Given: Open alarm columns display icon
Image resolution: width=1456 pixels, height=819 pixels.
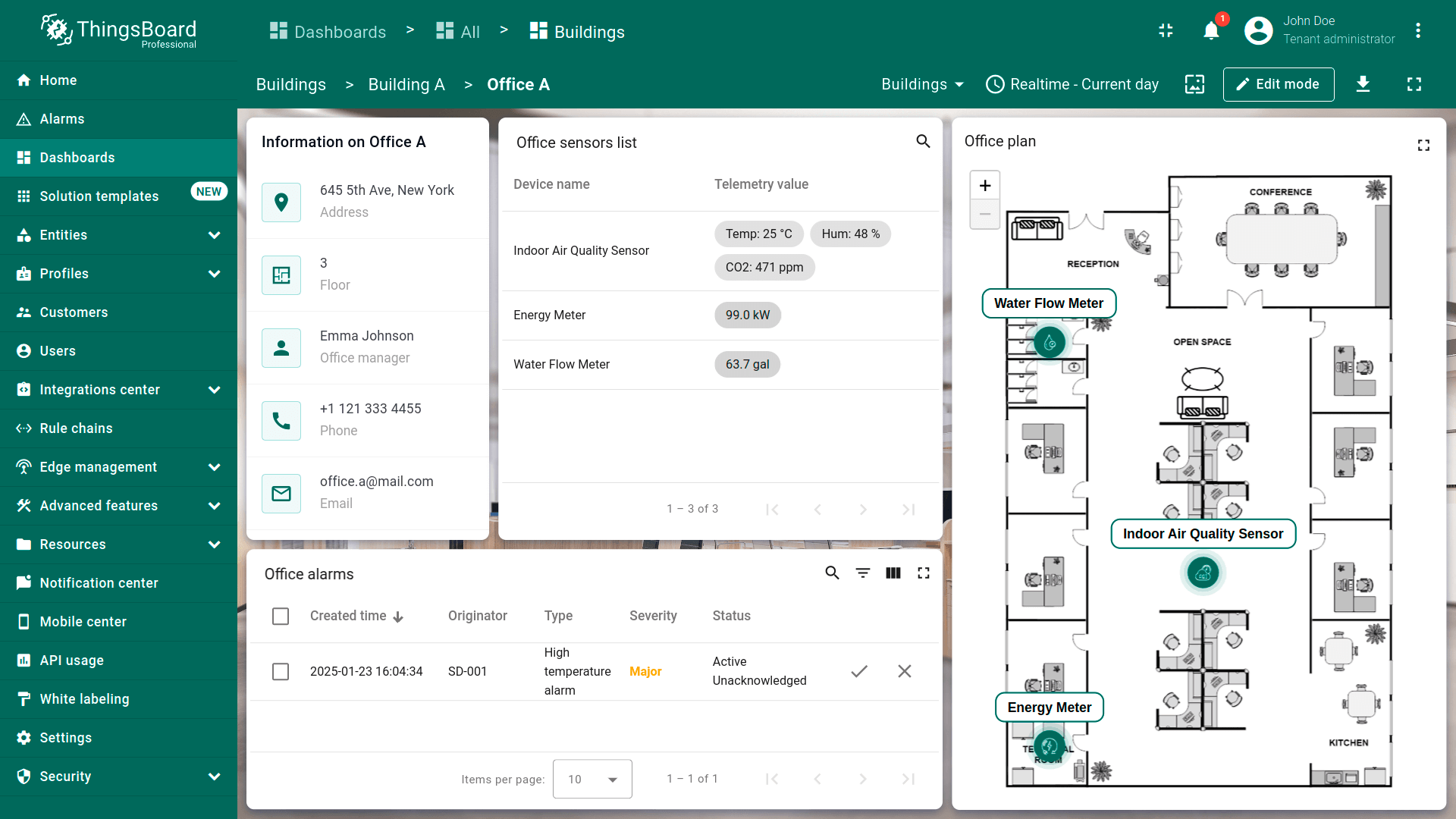Looking at the screenshot, I should [x=893, y=573].
